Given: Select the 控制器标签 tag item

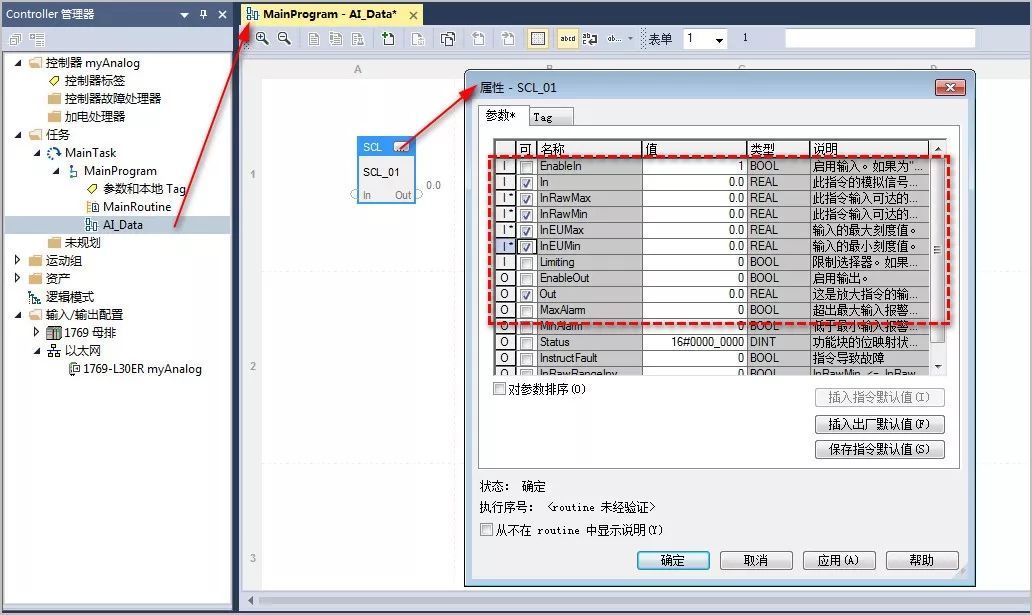Looking at the screenshot, I should pos(94,81).
